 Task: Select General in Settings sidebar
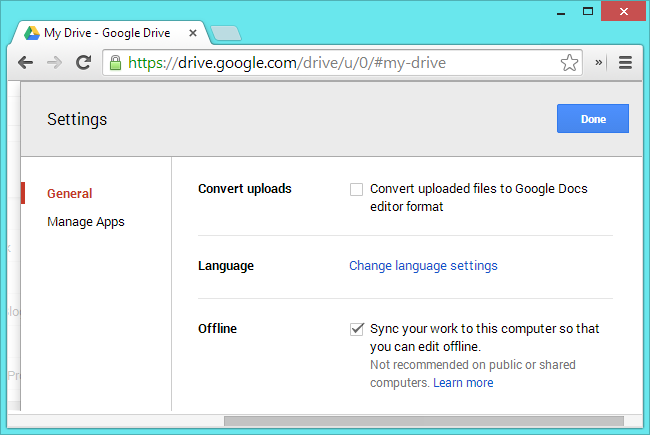[70, 194]
